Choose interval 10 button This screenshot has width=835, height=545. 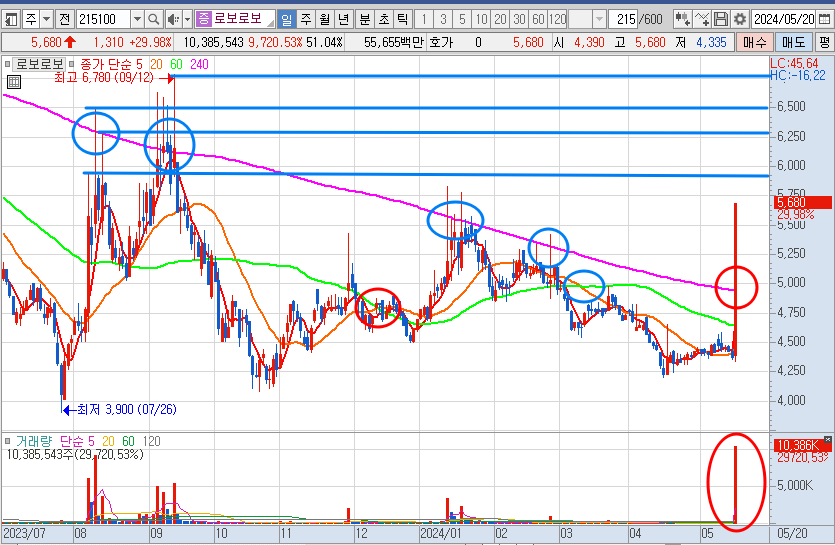click(481, 20)
